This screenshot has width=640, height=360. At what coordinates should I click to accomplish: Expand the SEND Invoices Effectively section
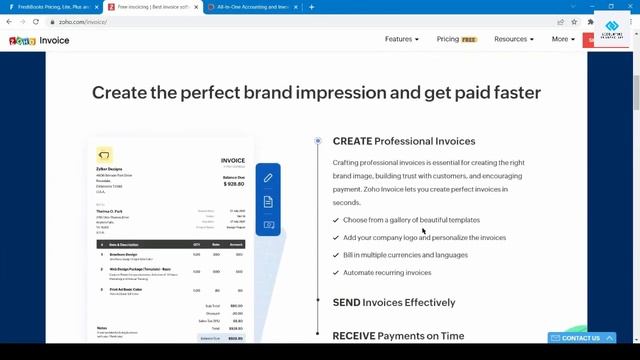coord(394,302)
